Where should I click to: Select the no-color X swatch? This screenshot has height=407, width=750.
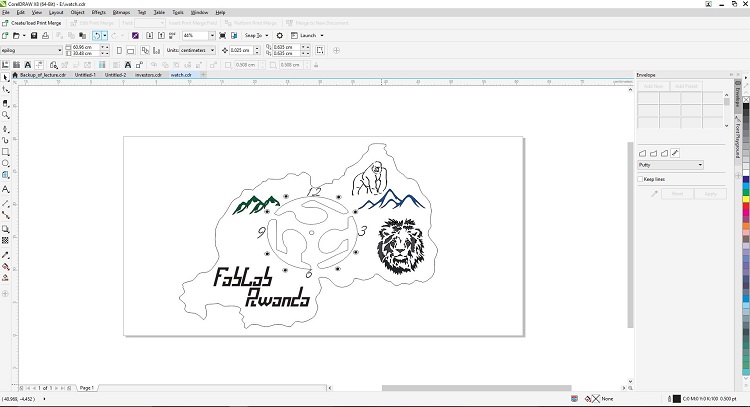point(746,100)
